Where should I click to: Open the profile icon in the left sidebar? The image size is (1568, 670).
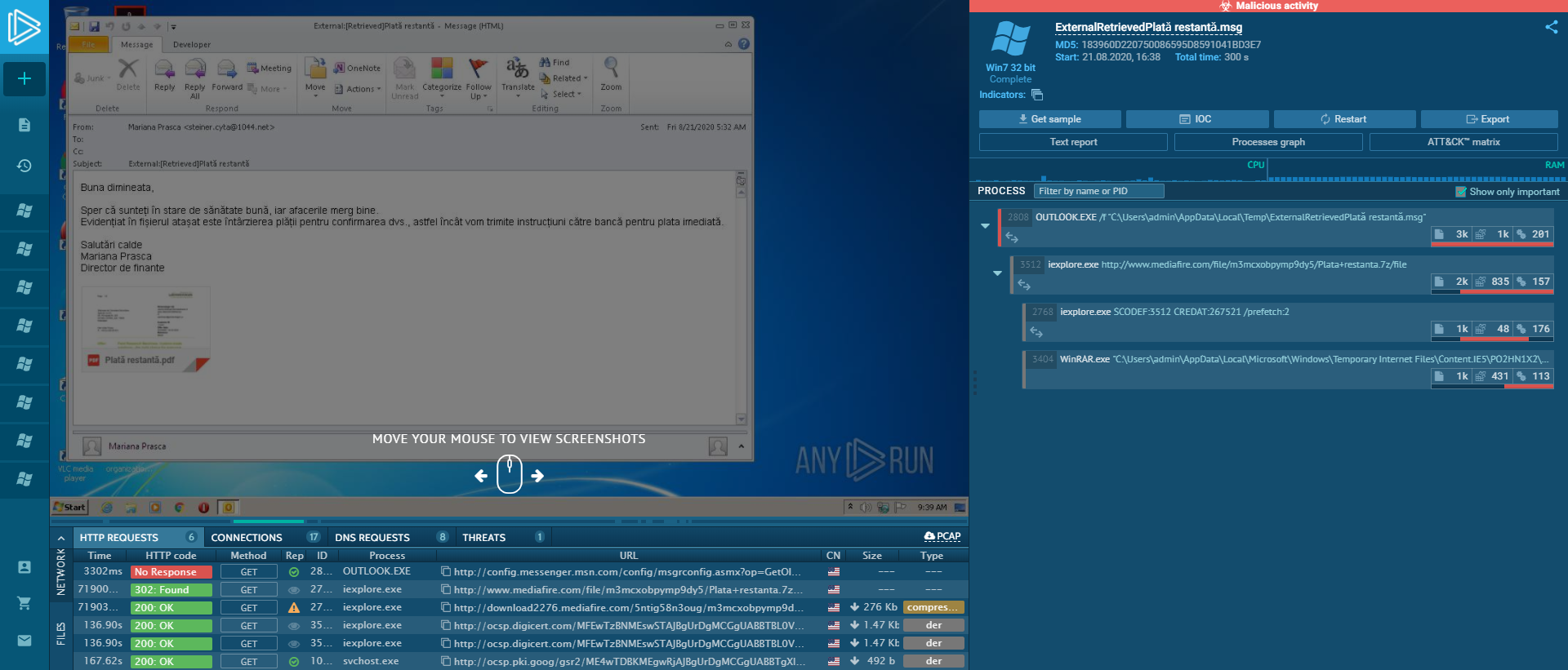24,567
